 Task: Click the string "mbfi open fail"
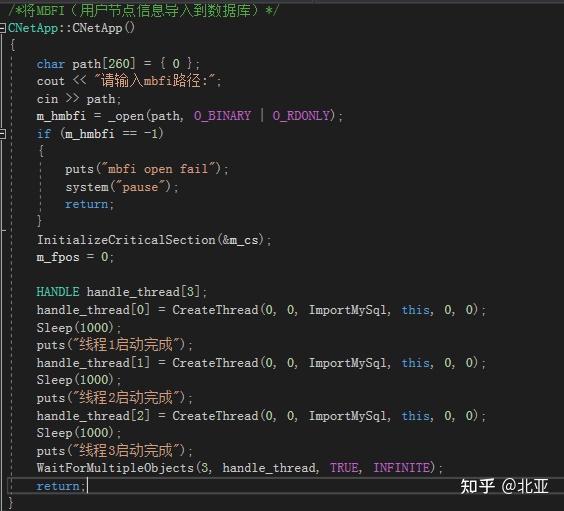click(x=159, y=169)
